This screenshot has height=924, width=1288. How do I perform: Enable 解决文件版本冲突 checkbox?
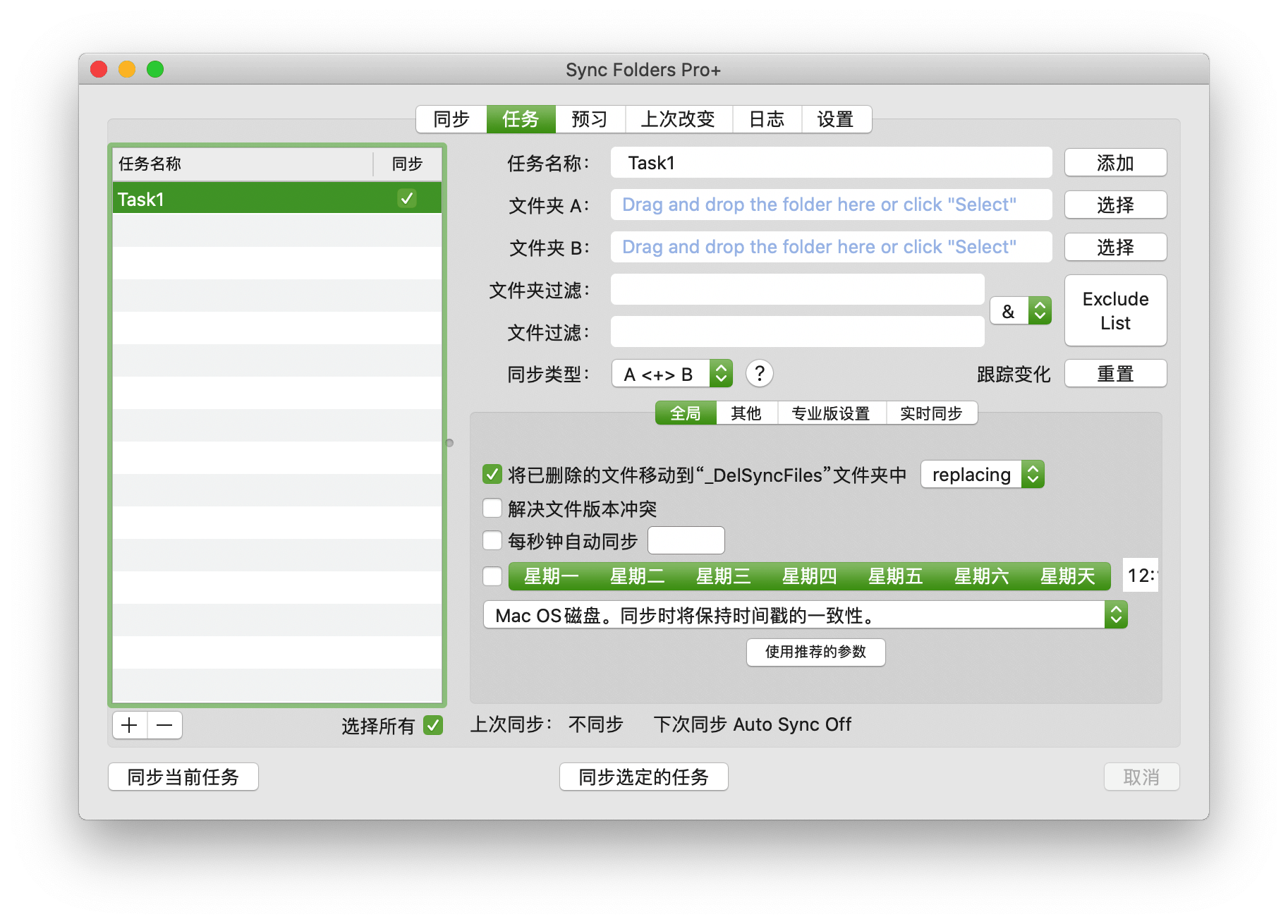pos(492,509)
